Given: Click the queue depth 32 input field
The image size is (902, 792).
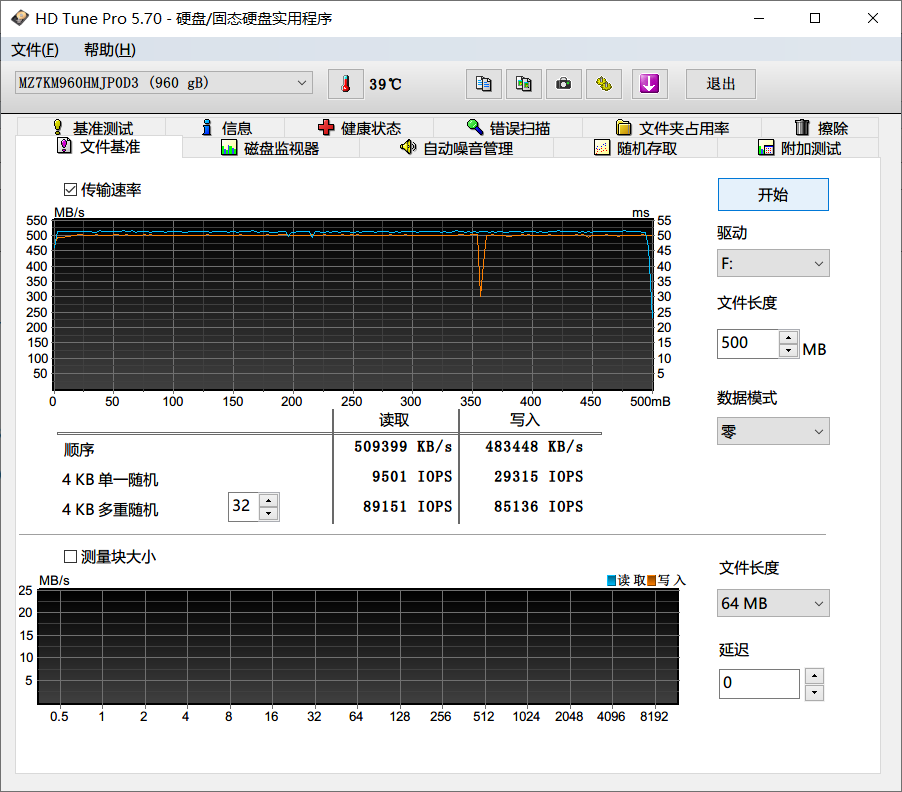Looking at the screenshot, I should point(244,507).
